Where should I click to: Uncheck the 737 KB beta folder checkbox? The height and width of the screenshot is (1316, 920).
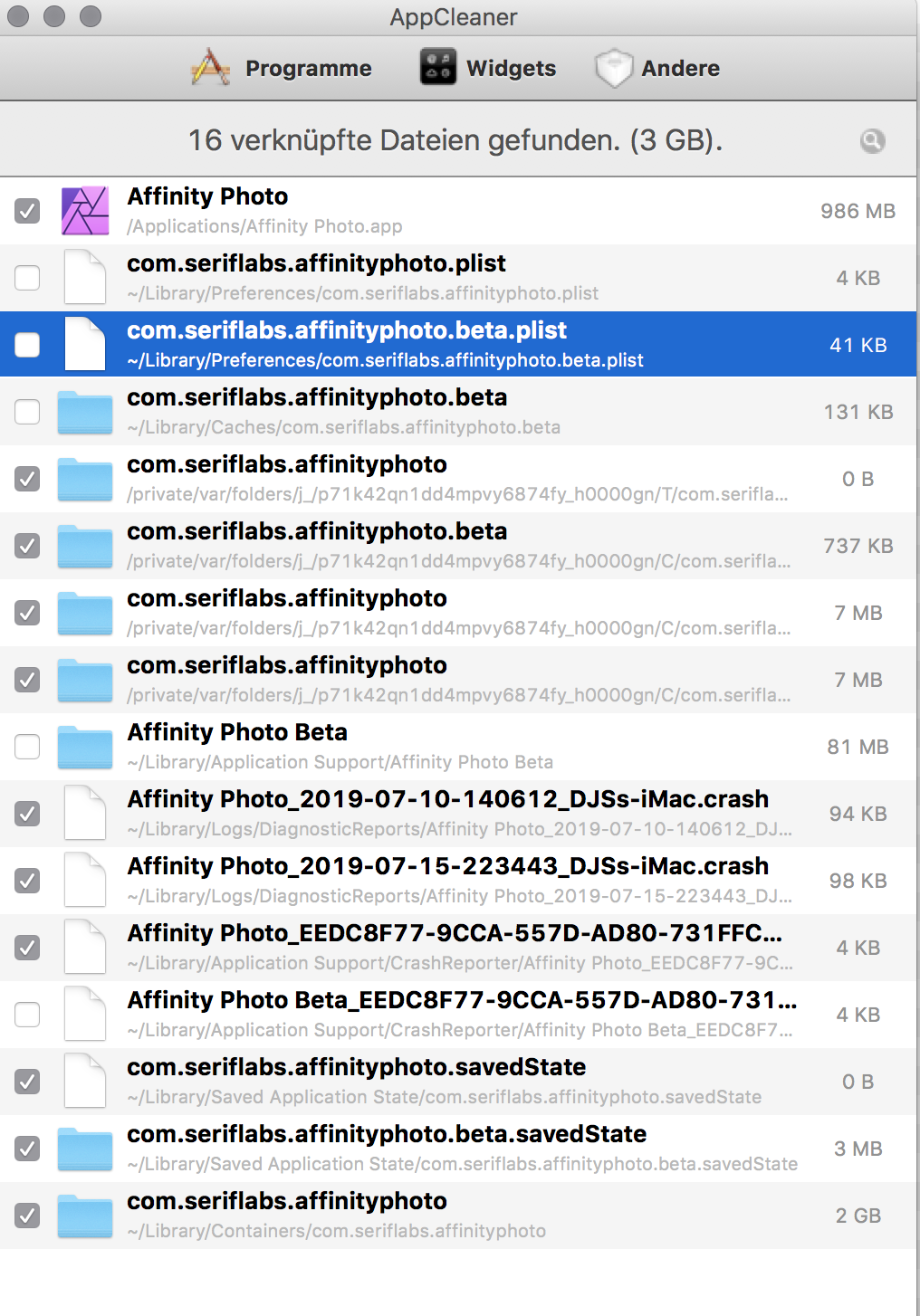[27, 546]
